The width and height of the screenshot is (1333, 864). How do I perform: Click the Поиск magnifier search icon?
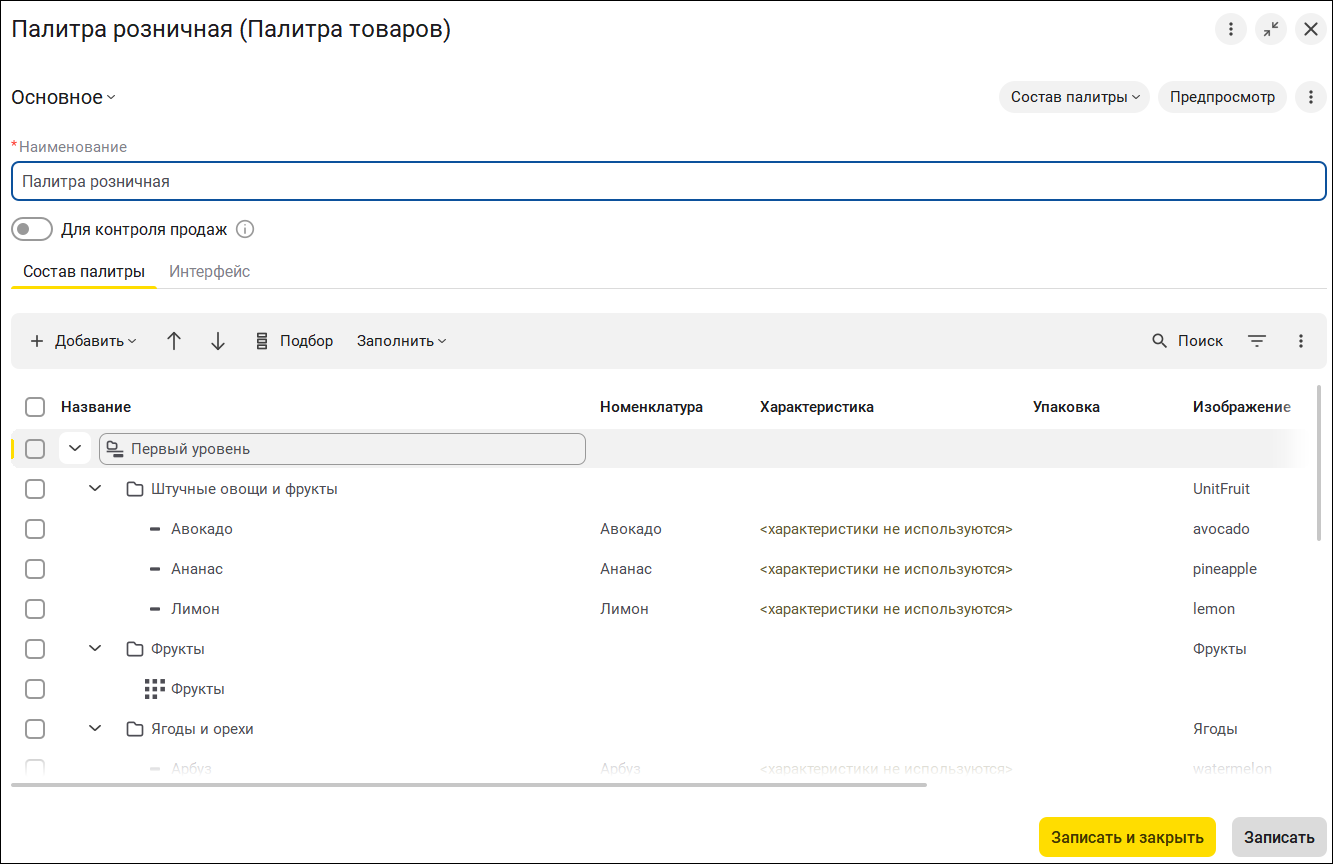(x=1160, y=341)
